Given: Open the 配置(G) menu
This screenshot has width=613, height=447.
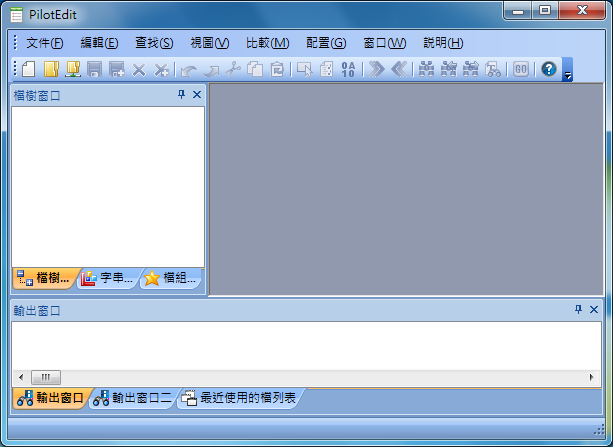Looking at the screenshot, I should 326,43.
